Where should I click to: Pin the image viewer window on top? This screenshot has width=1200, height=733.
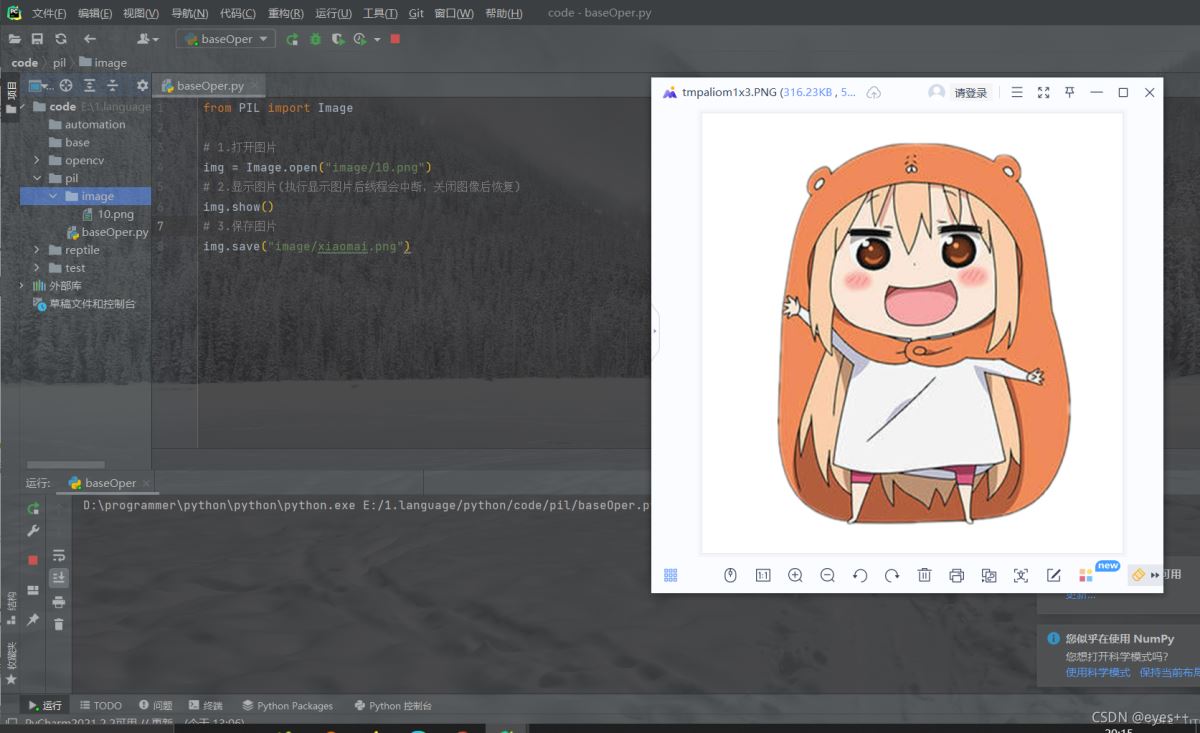(1069, 92)
